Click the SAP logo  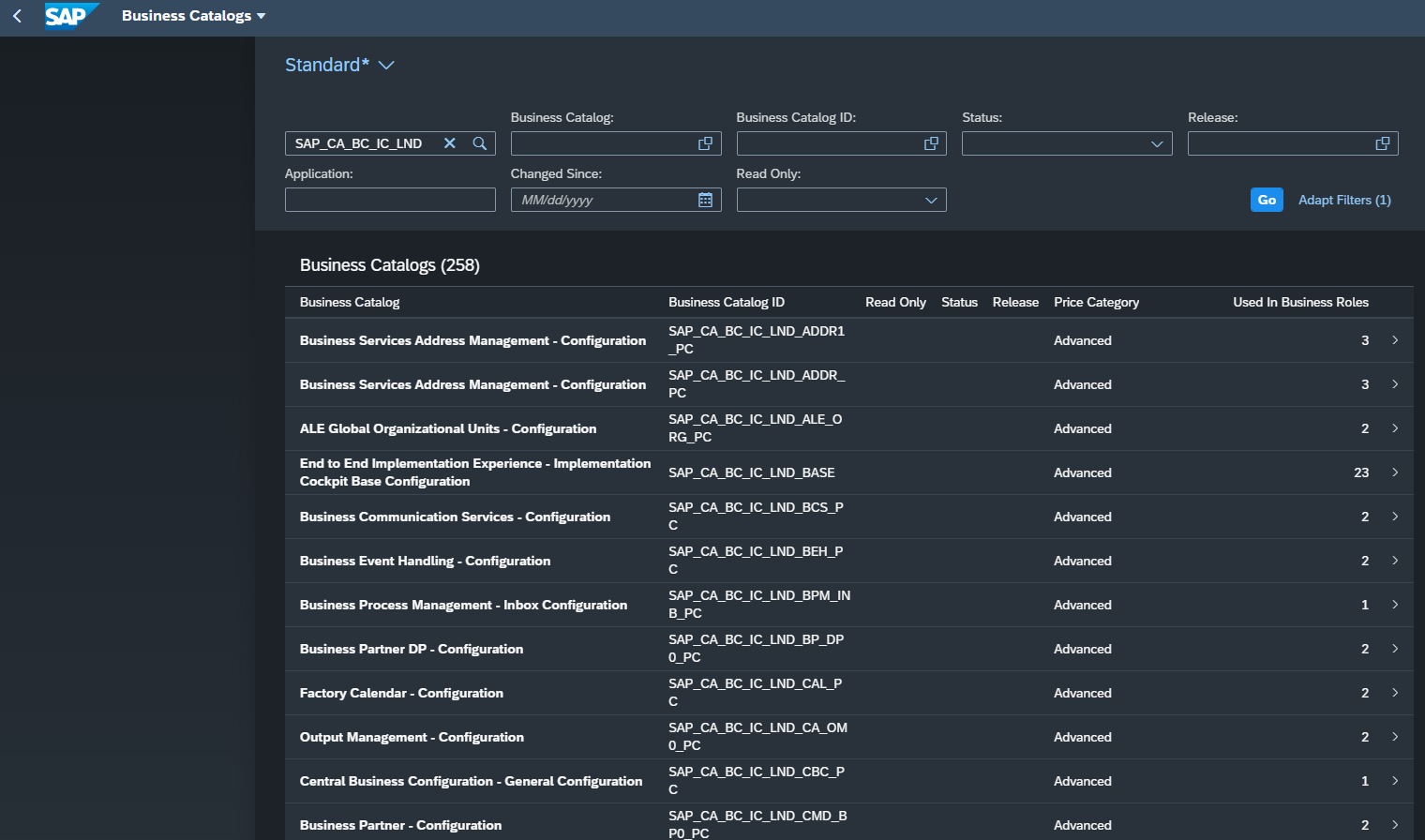click(71, 16)
